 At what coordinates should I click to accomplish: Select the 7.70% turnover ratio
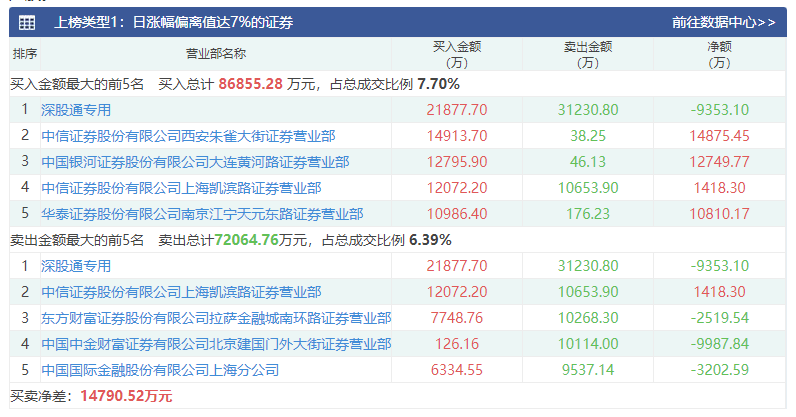439,84
